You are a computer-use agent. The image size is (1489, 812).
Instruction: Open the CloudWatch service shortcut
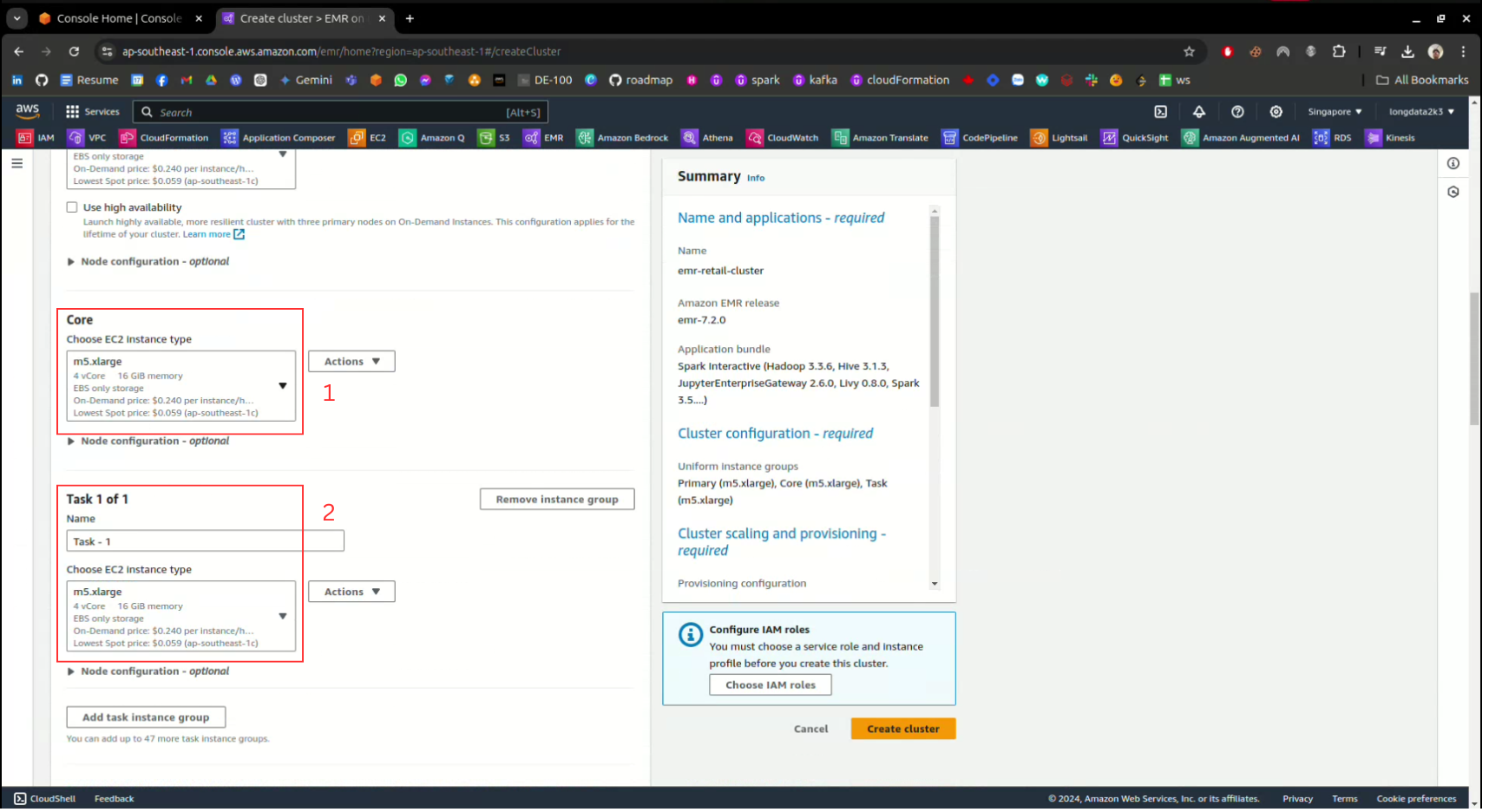783,138
